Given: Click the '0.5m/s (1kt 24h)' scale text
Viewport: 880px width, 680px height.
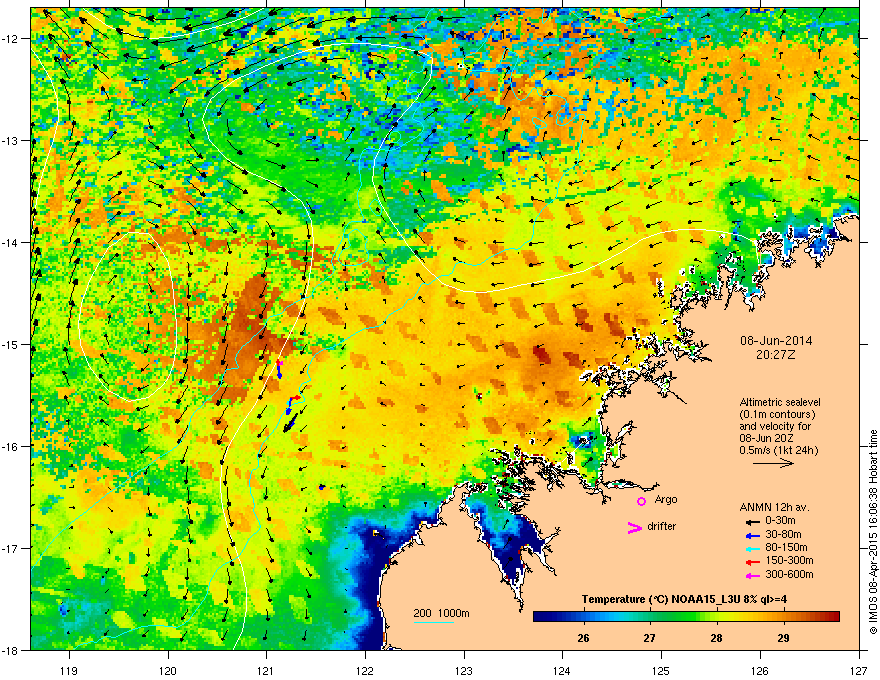Looking at the screenshot, I should [x=778, y=450].
